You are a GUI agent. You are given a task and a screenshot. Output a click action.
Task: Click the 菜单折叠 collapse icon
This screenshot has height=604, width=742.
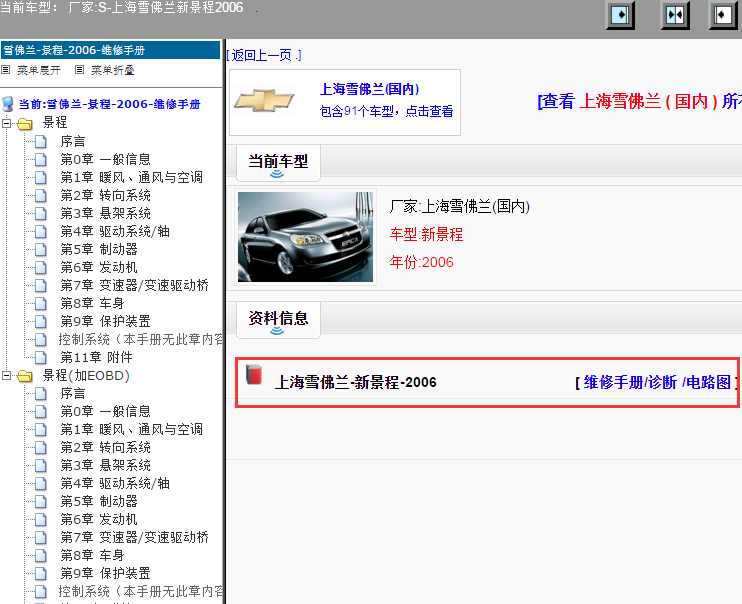point(80,70)
